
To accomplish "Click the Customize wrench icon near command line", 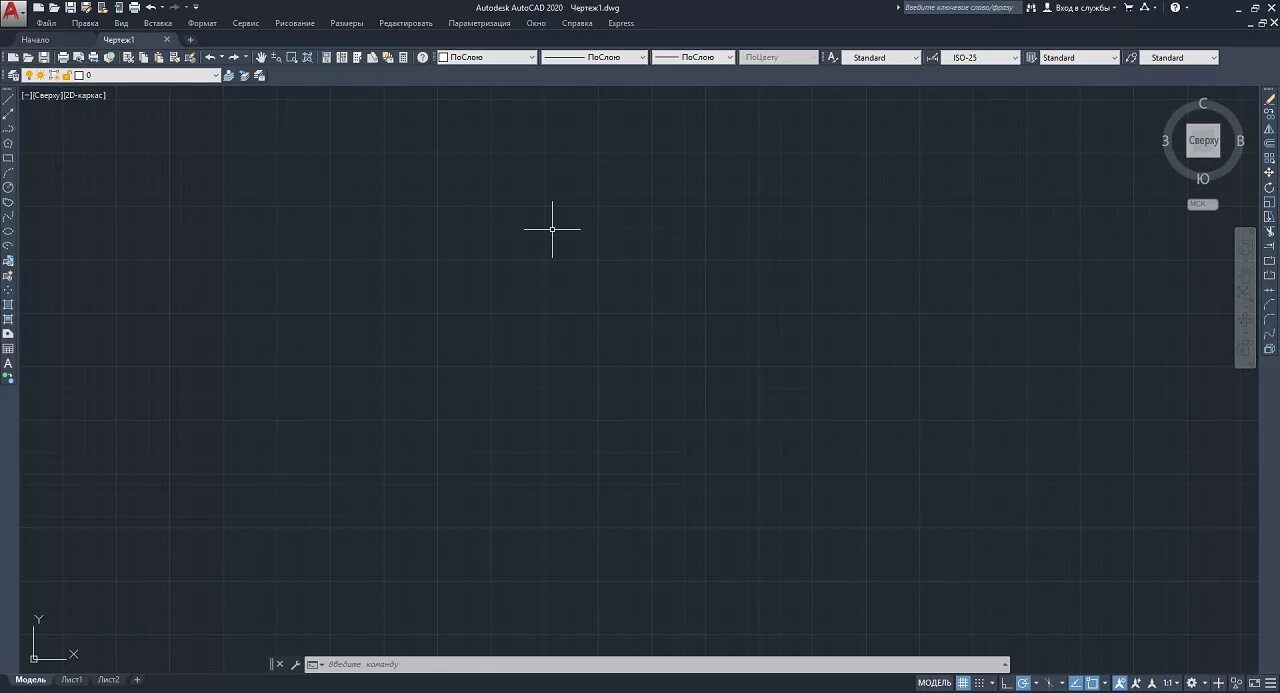I will coord(295,664).
